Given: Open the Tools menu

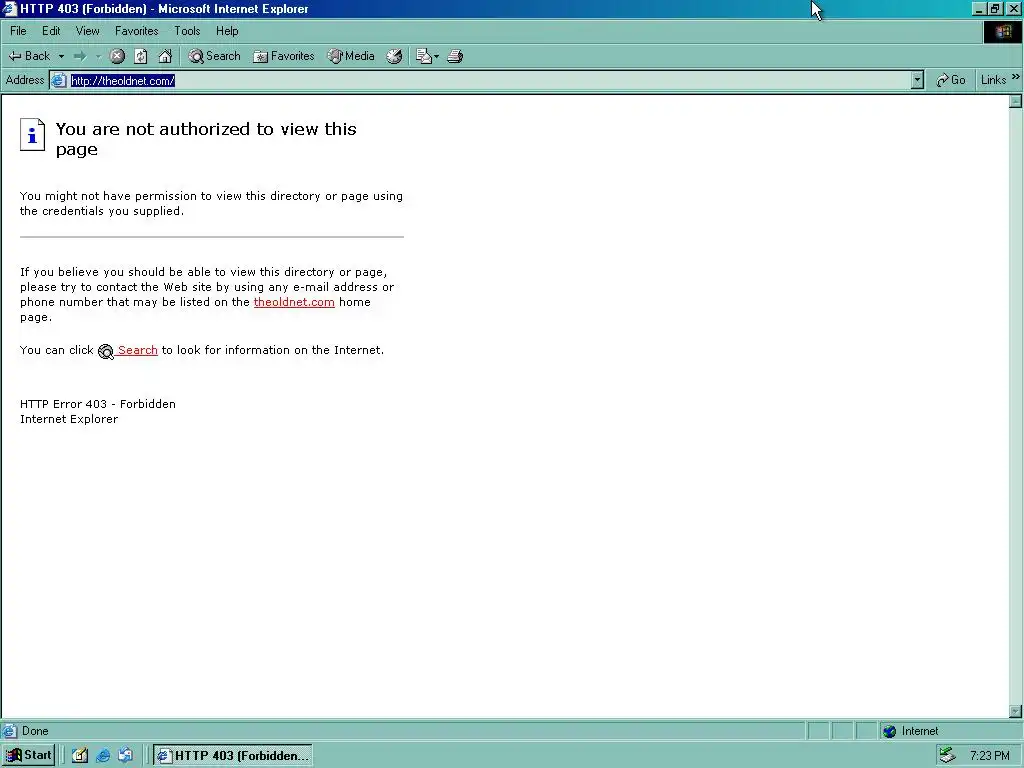Looking at the screenshot, I should [x=187, y=31].
